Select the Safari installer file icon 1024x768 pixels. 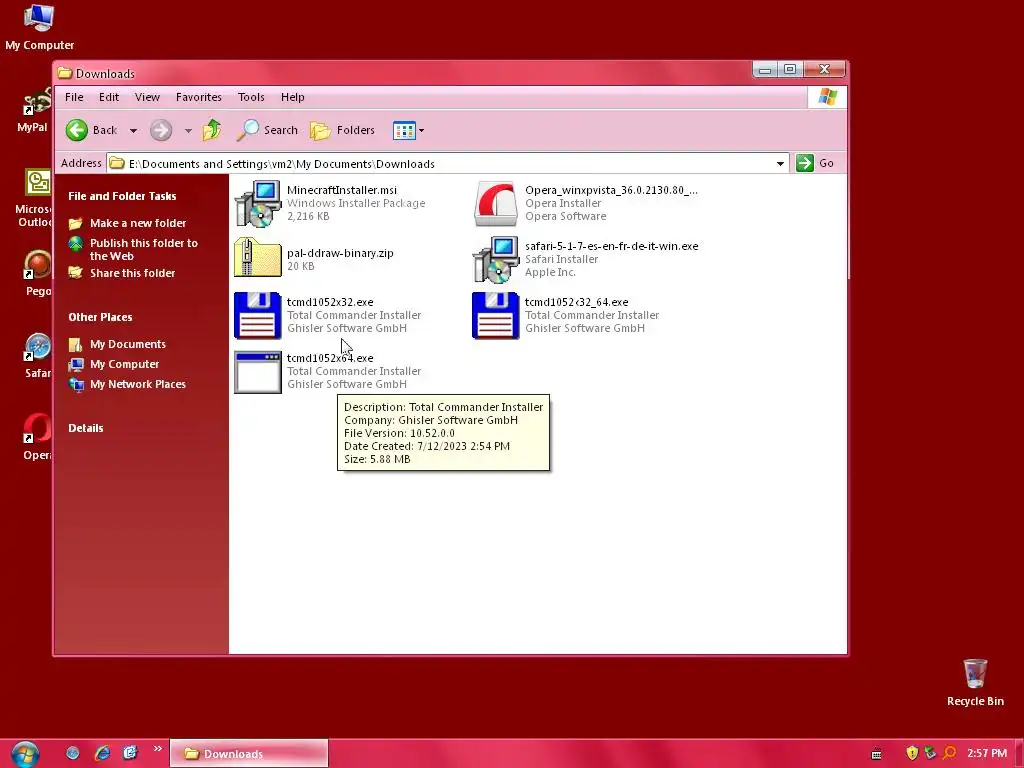pos(496,260)
